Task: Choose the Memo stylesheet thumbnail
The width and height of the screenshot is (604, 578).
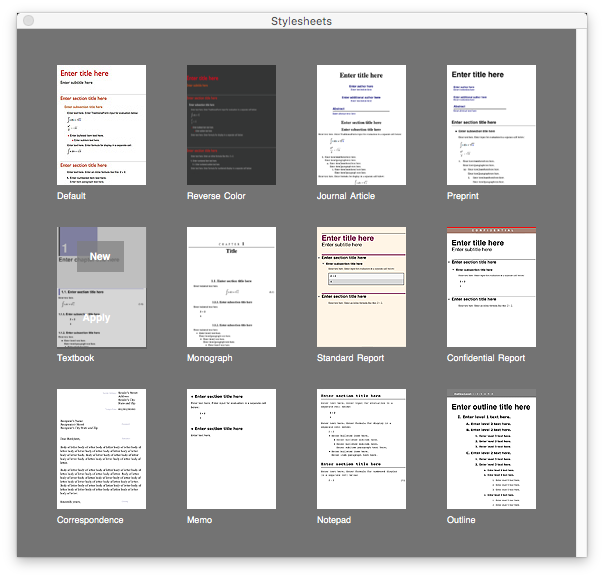Action: [231, 449]
